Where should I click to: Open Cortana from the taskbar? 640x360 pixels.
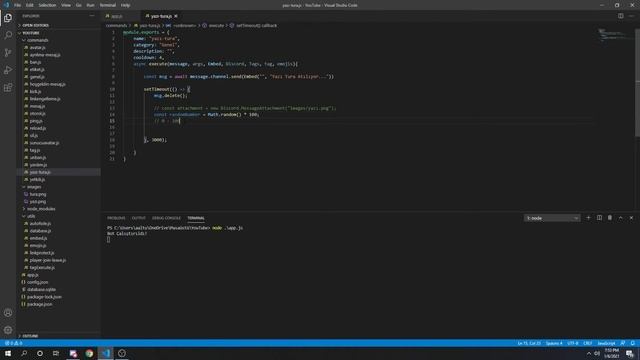[x=40, y=353]
